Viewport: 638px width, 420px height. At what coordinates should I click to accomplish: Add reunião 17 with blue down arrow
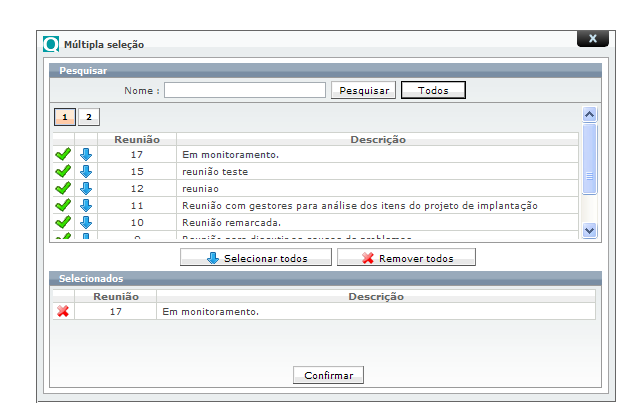pyautogui.click(x=86, y=154)
